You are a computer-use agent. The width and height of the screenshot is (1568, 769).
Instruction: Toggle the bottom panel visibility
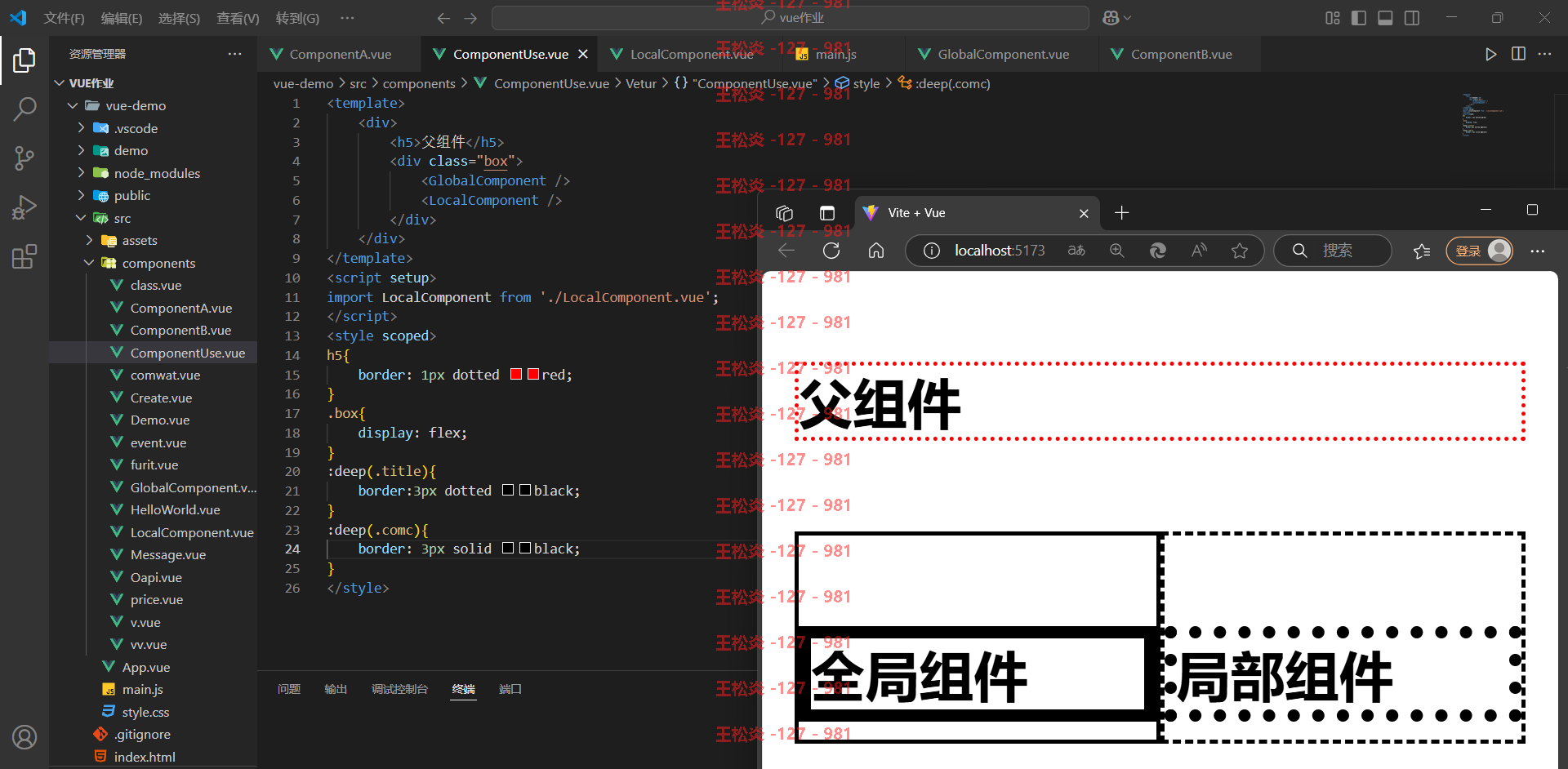point(1385,18)
